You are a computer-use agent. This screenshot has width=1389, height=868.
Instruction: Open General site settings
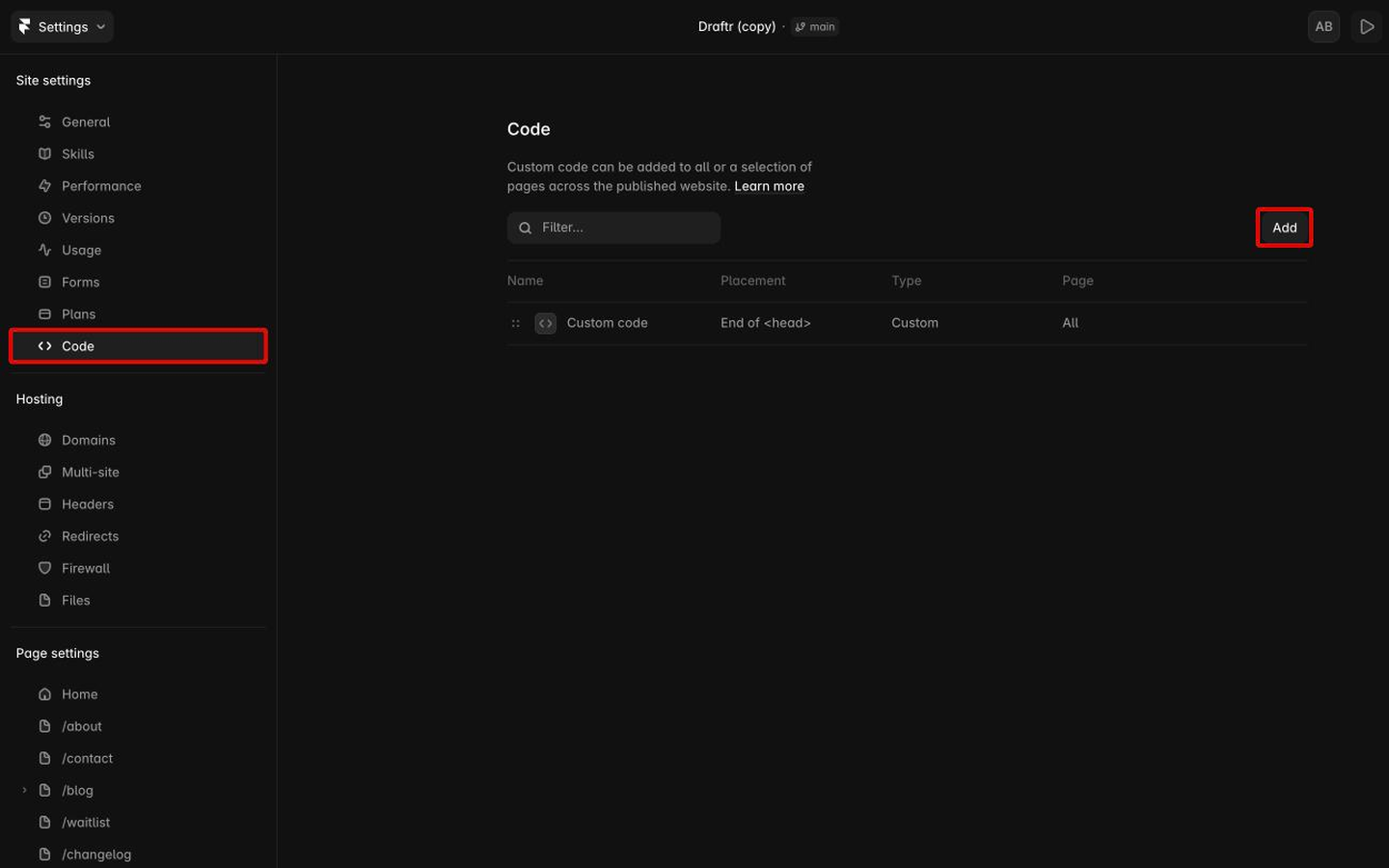(138, 122)
